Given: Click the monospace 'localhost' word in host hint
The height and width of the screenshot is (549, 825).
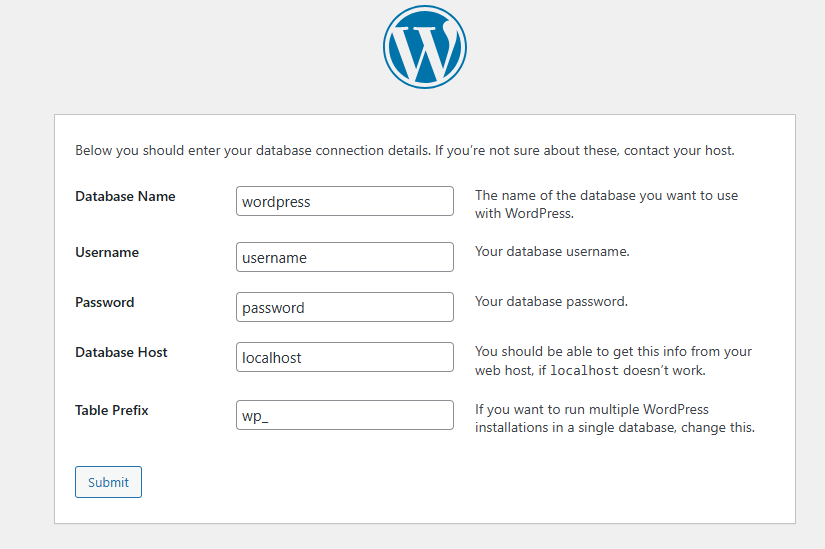Looking at the screenshot, I should (x=584, y=371).
